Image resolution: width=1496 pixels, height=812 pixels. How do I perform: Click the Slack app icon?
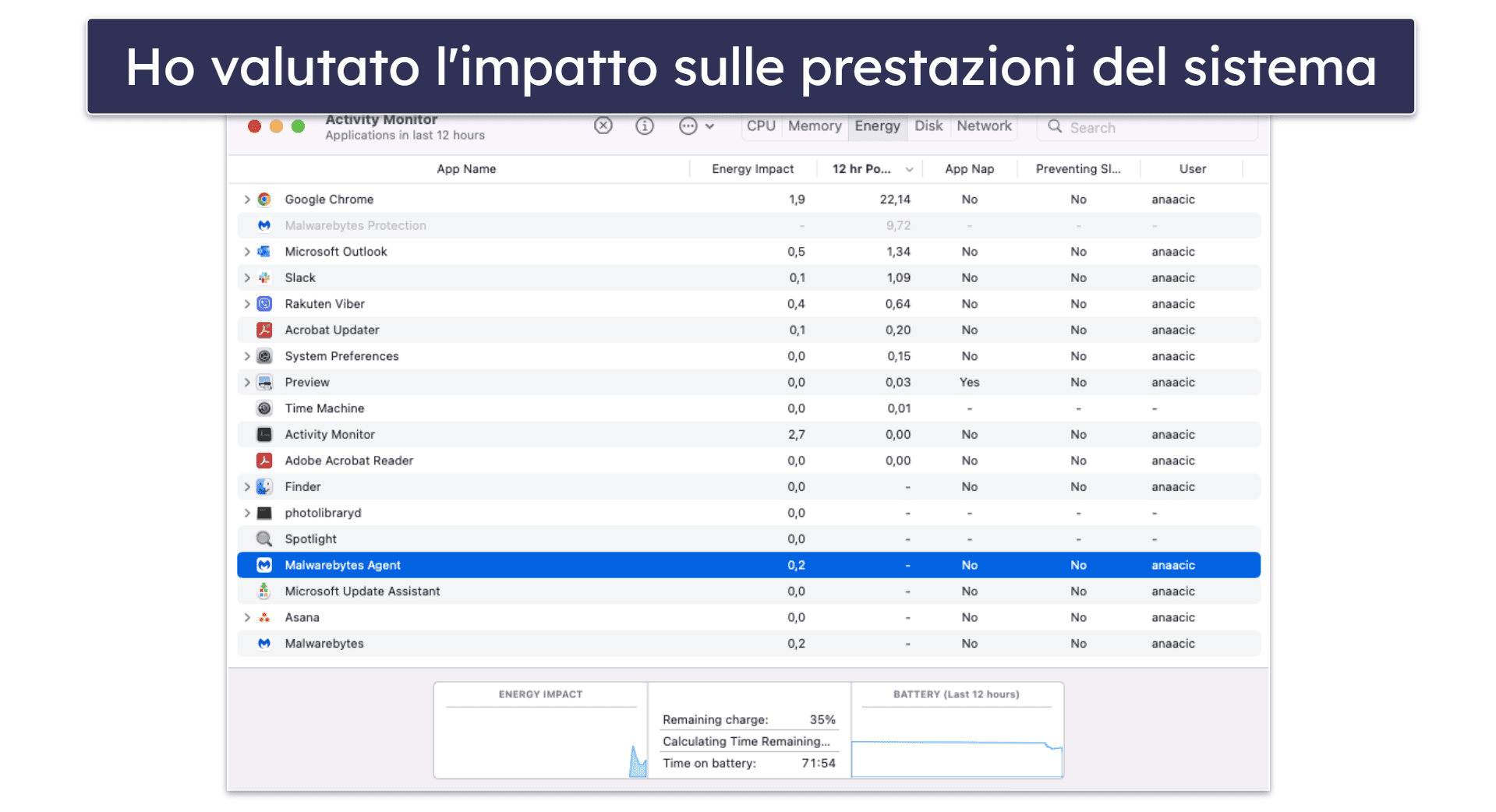(x=264, y=277)
